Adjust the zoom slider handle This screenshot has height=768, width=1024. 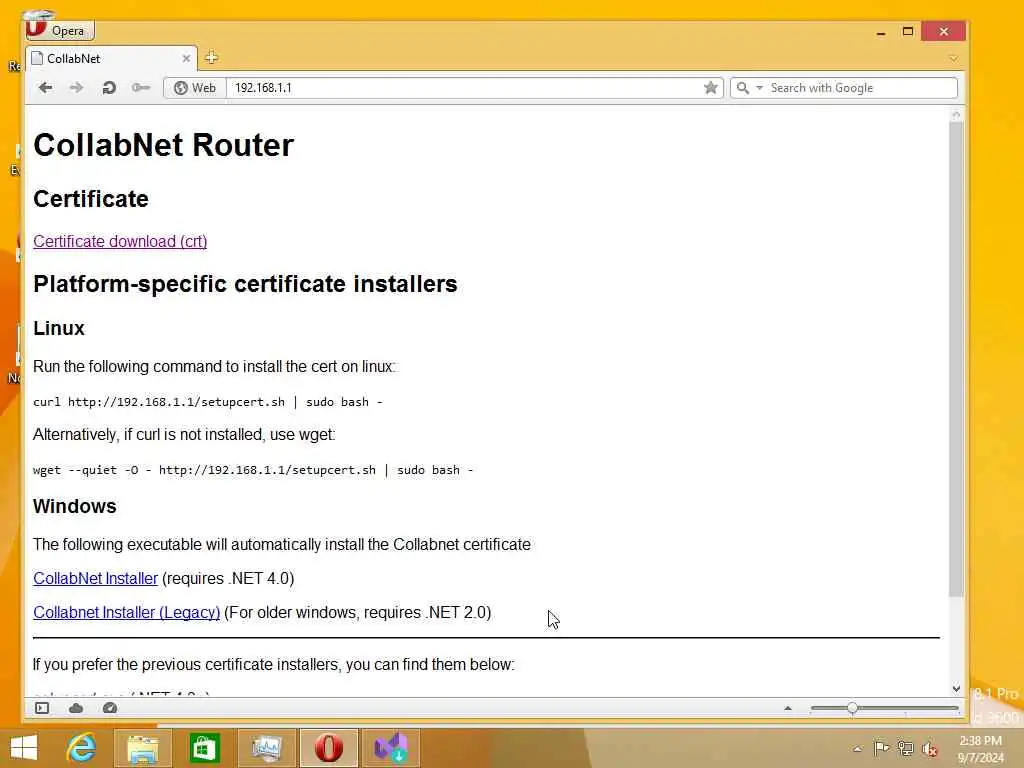[852, 708]
